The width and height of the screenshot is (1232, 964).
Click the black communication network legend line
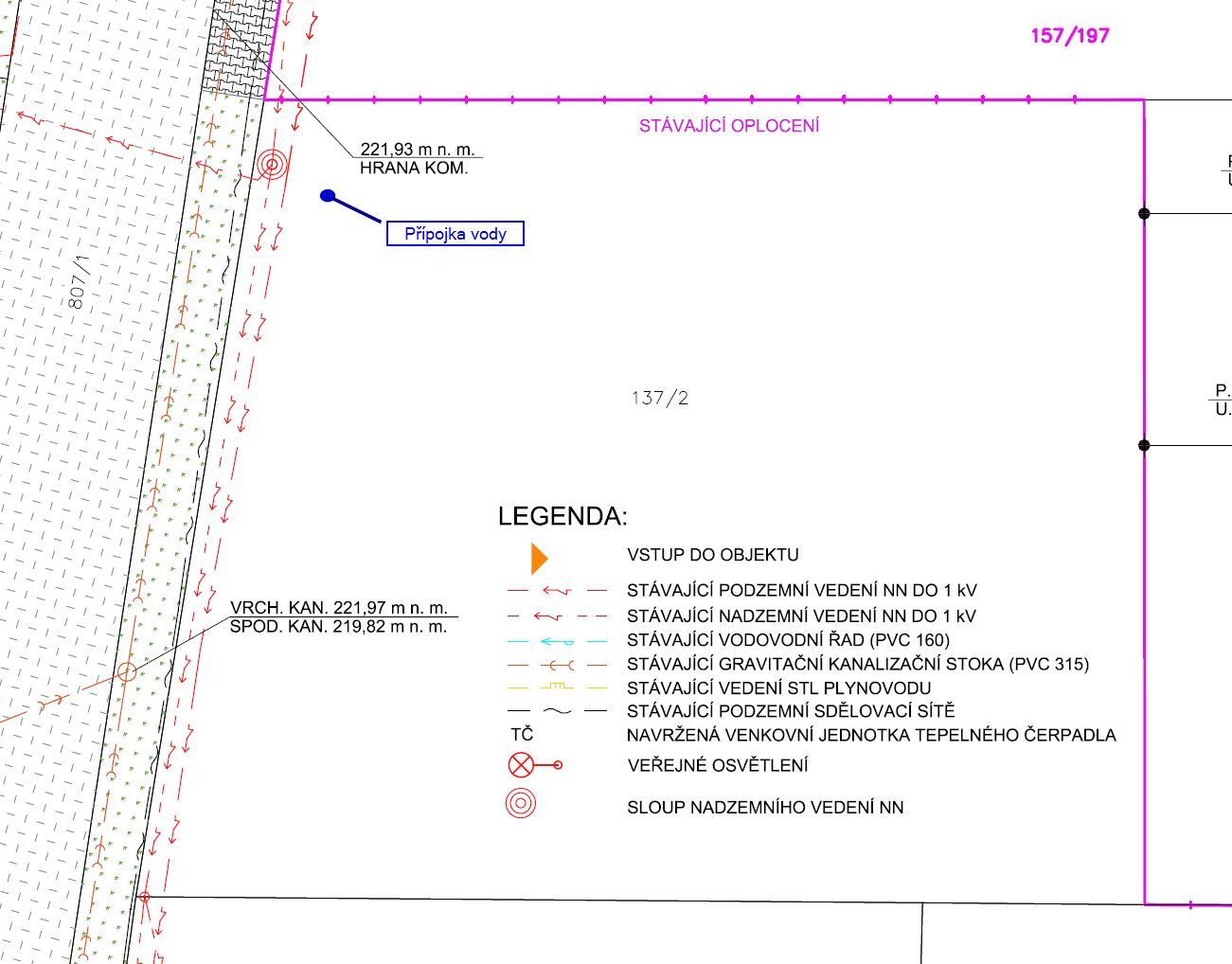coord(557,710)
